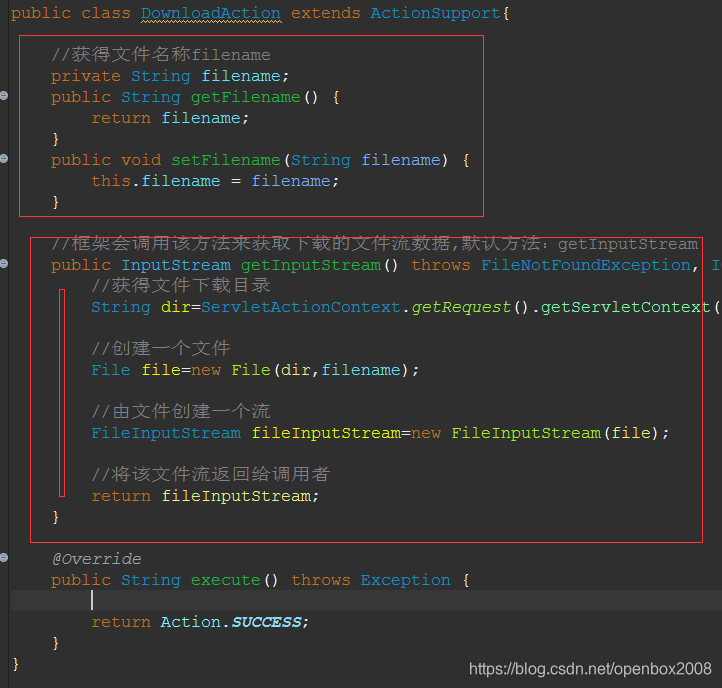
Task: Click the comment '//获得文件名称filename'
Action: pyautogui.click(x=161, y=55)
